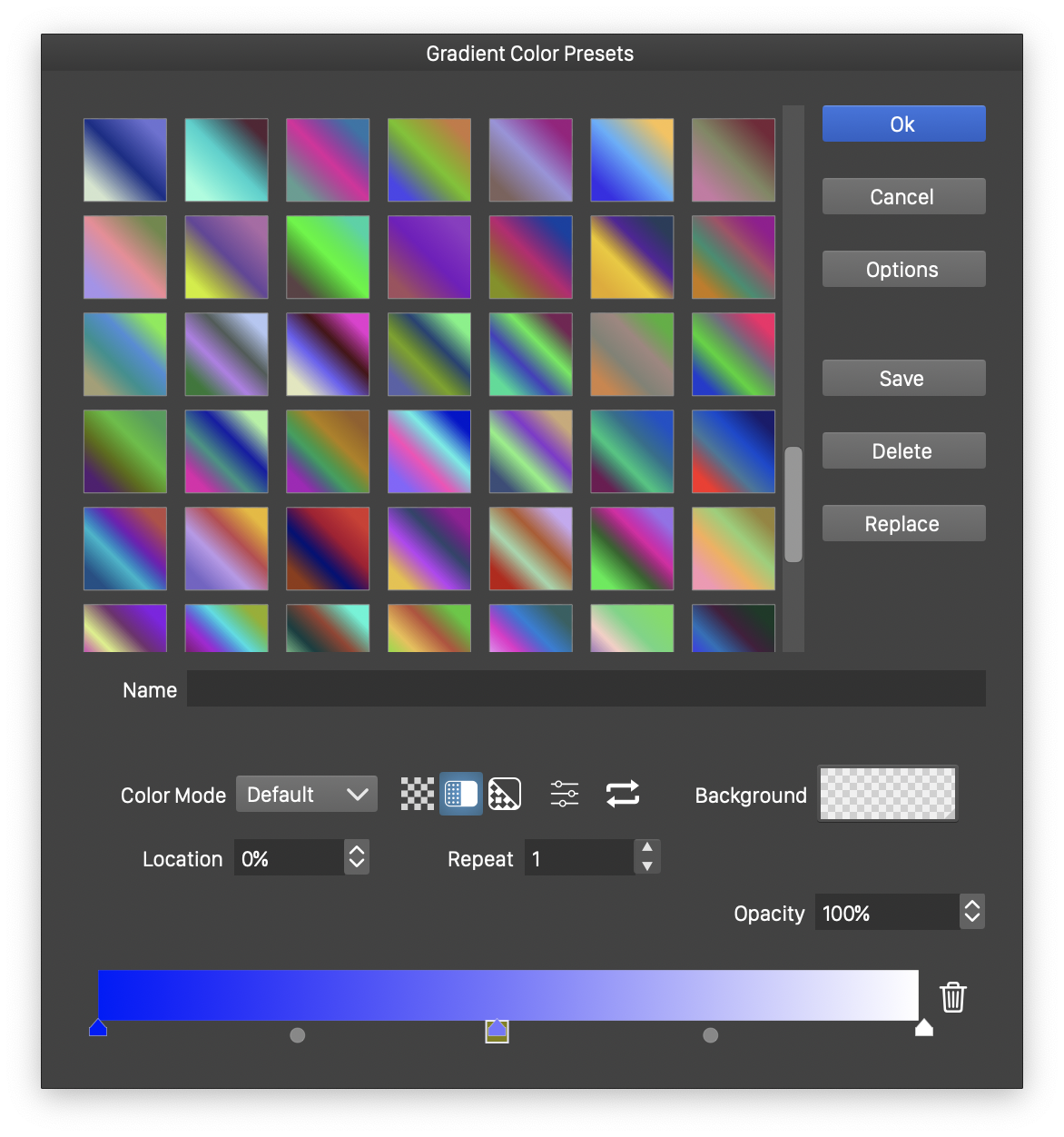Select the middle lavender color stop
This screenshot has width=1064, height=1137.
click(497, 1031)
